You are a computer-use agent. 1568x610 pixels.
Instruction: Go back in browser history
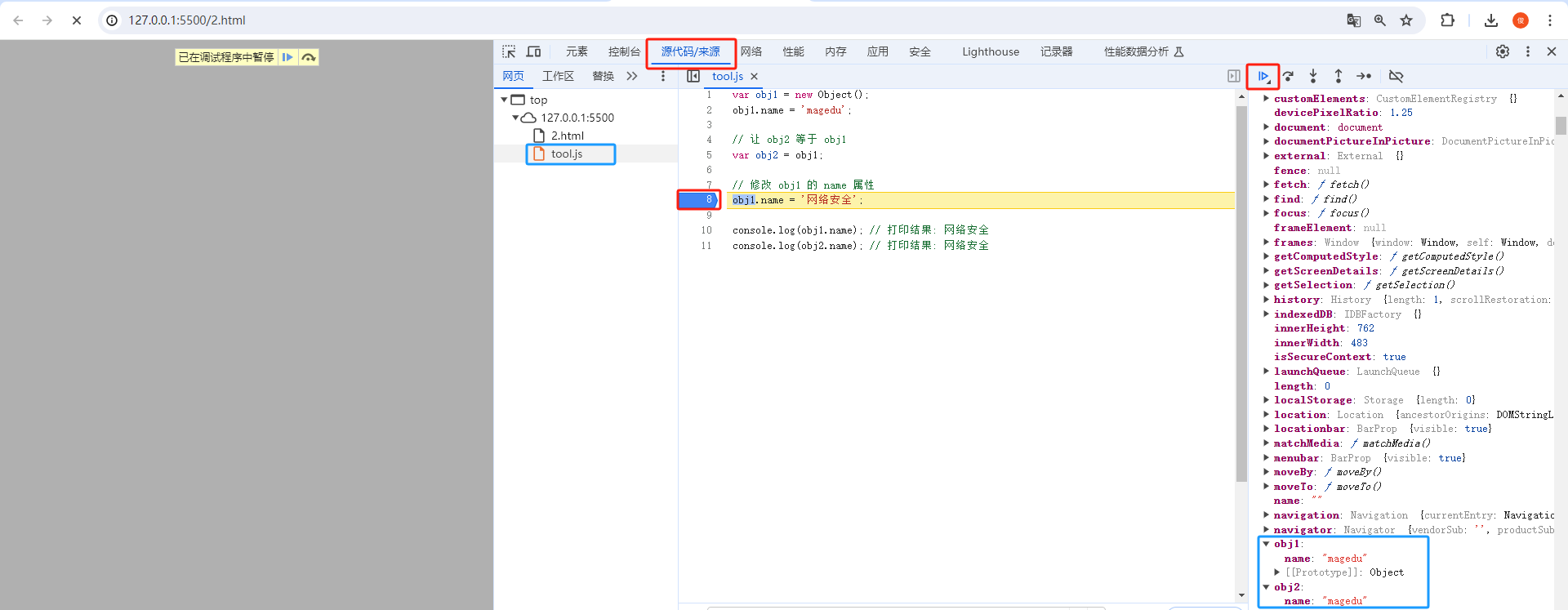[x=18, y=20]
